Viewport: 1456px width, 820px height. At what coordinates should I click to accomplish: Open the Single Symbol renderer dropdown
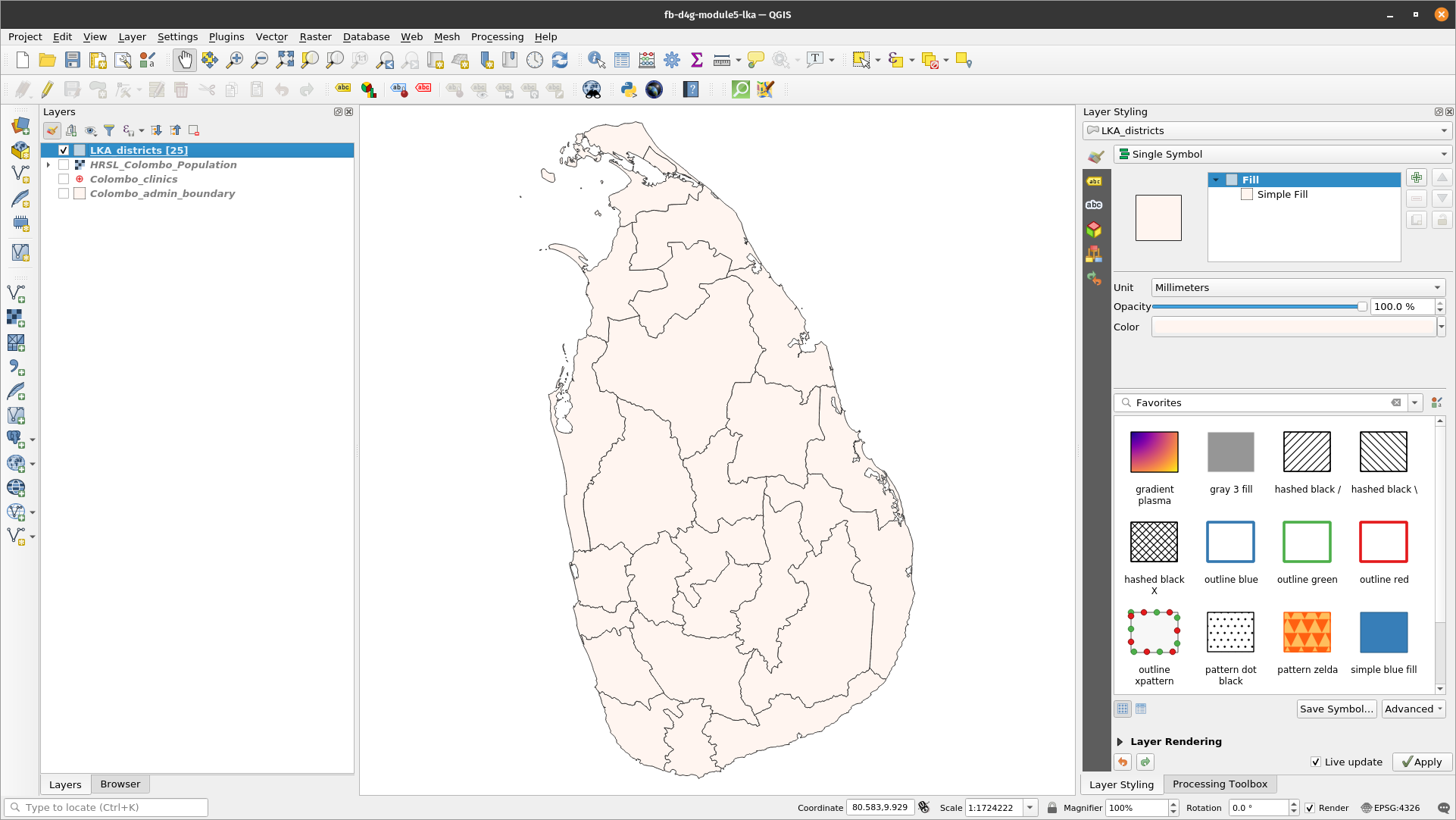[x=1282, y=155]
